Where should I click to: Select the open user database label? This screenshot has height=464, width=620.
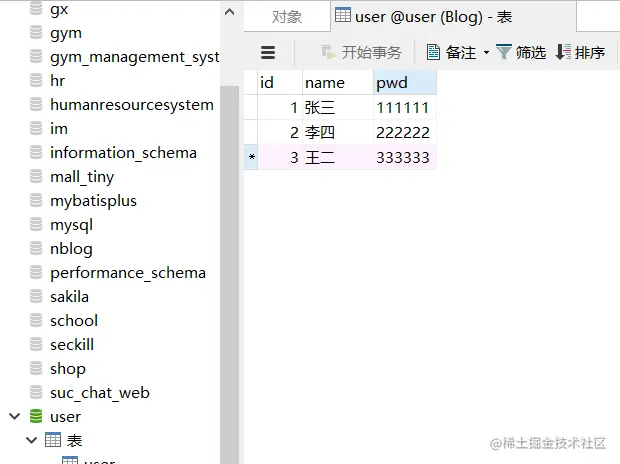pyautogui.click(x=65, y=417)
